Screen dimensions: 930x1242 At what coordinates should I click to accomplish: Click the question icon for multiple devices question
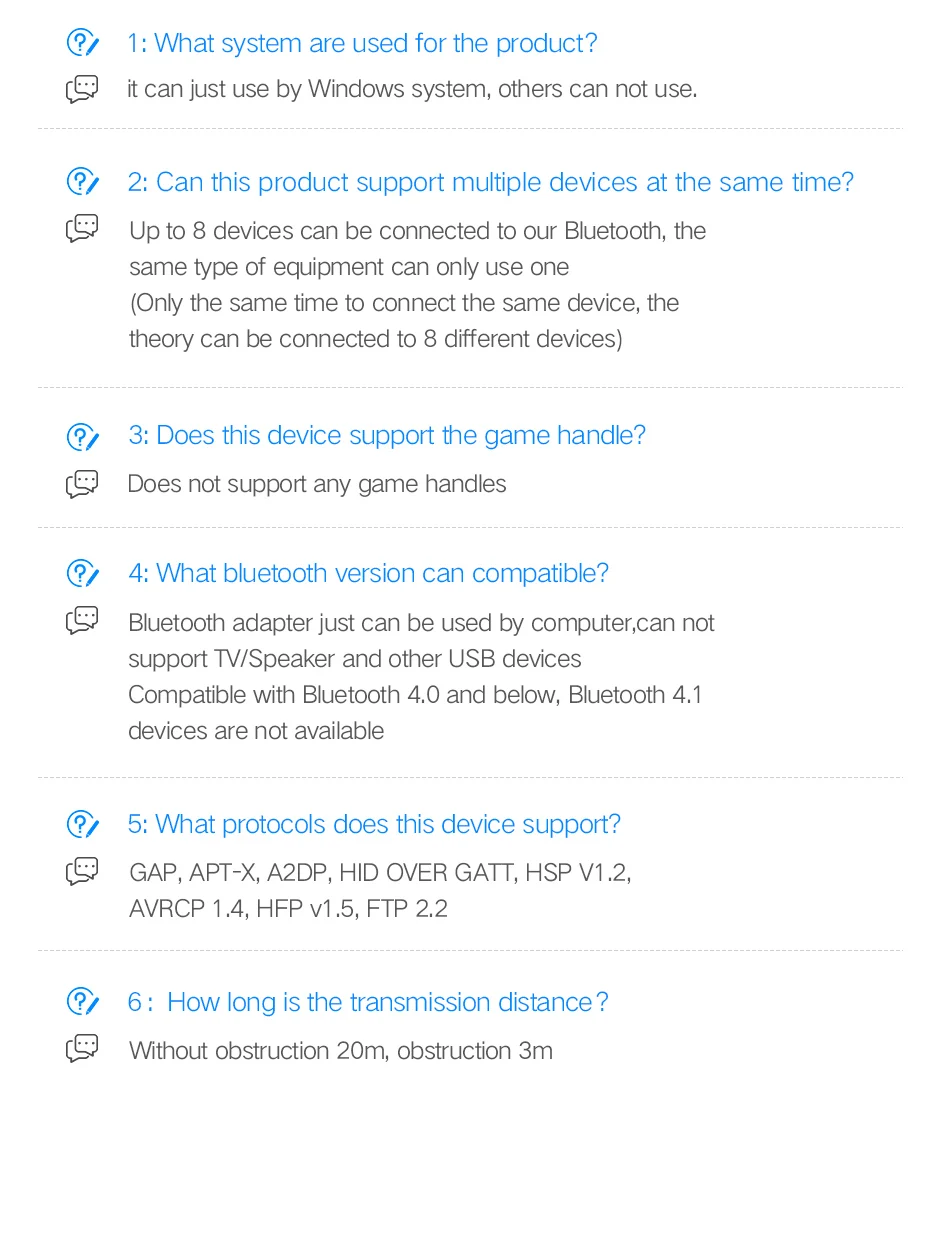[x=82, y=182]
